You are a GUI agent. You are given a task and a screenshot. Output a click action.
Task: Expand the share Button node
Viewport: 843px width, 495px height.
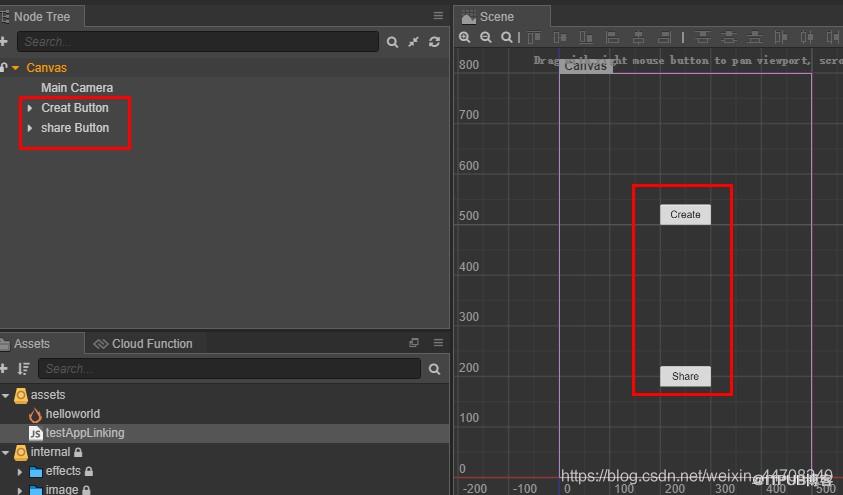tap(30, 128)
